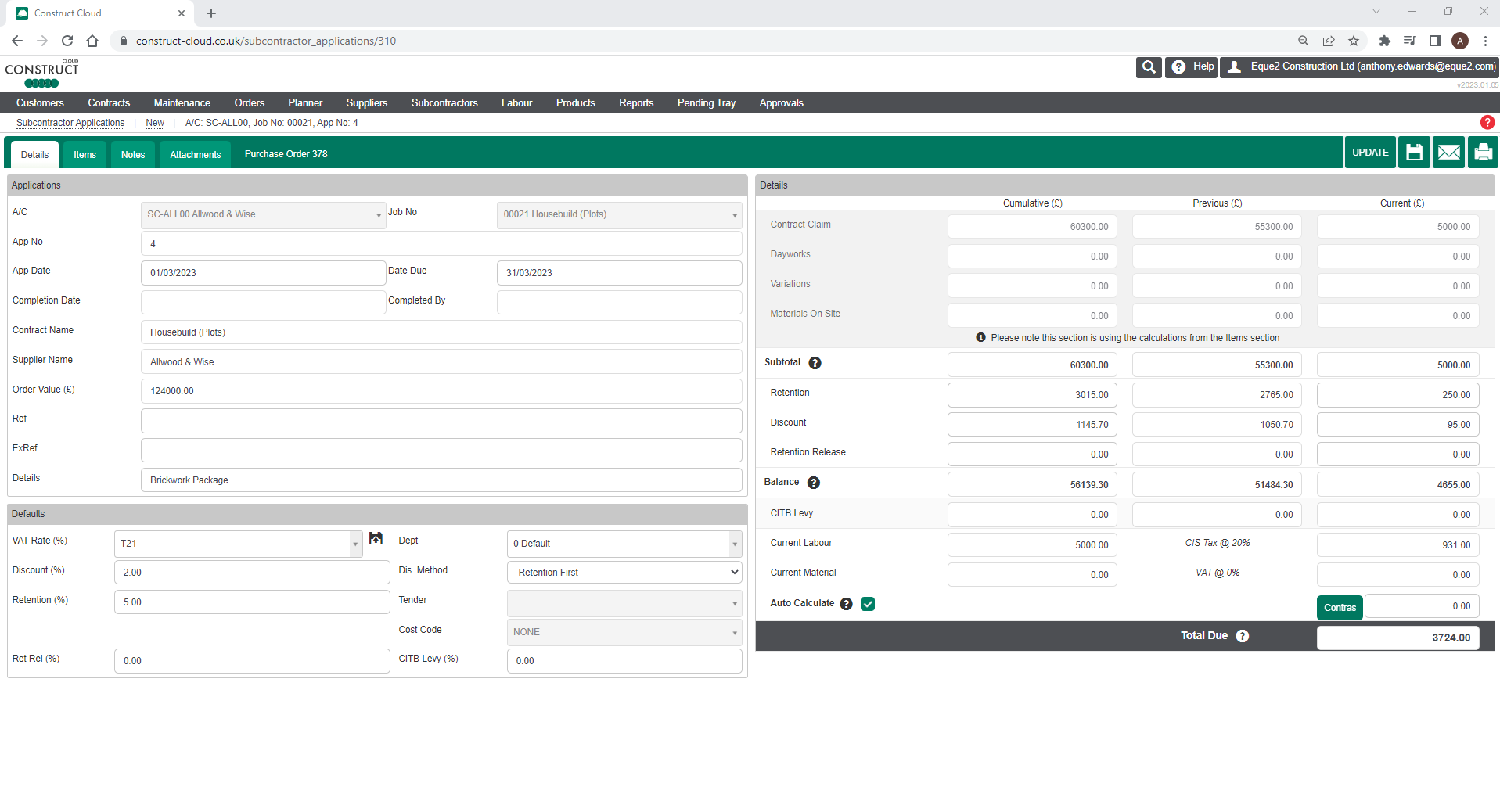Click the Order Value field 124000.00
This screenshot has width=1500, height=812.
coord(441,391)
